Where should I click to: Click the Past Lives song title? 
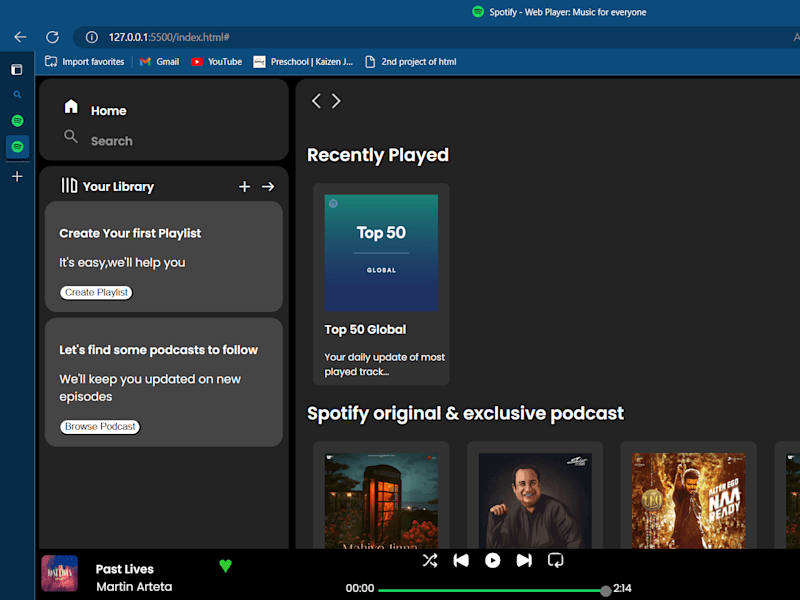124,569
